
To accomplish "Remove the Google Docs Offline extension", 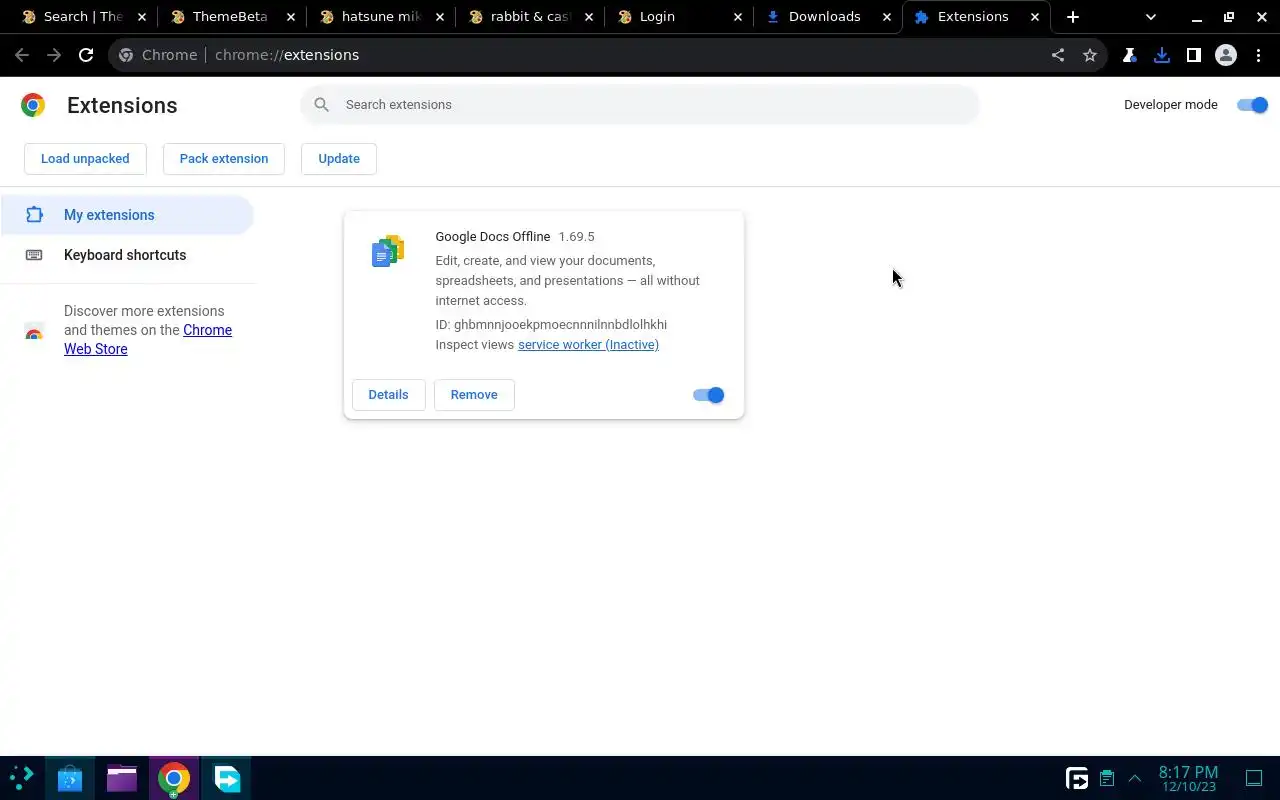I will (x=474, y=395).
